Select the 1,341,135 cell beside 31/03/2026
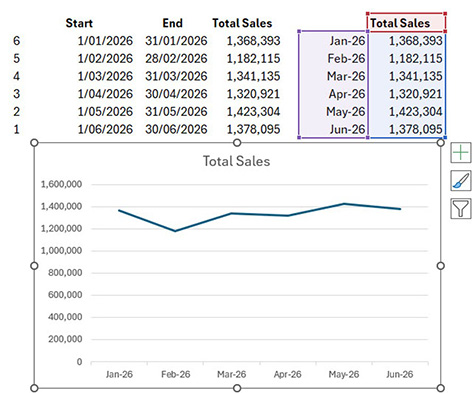Screen dimensions: 475x393 tap(253, 76)
